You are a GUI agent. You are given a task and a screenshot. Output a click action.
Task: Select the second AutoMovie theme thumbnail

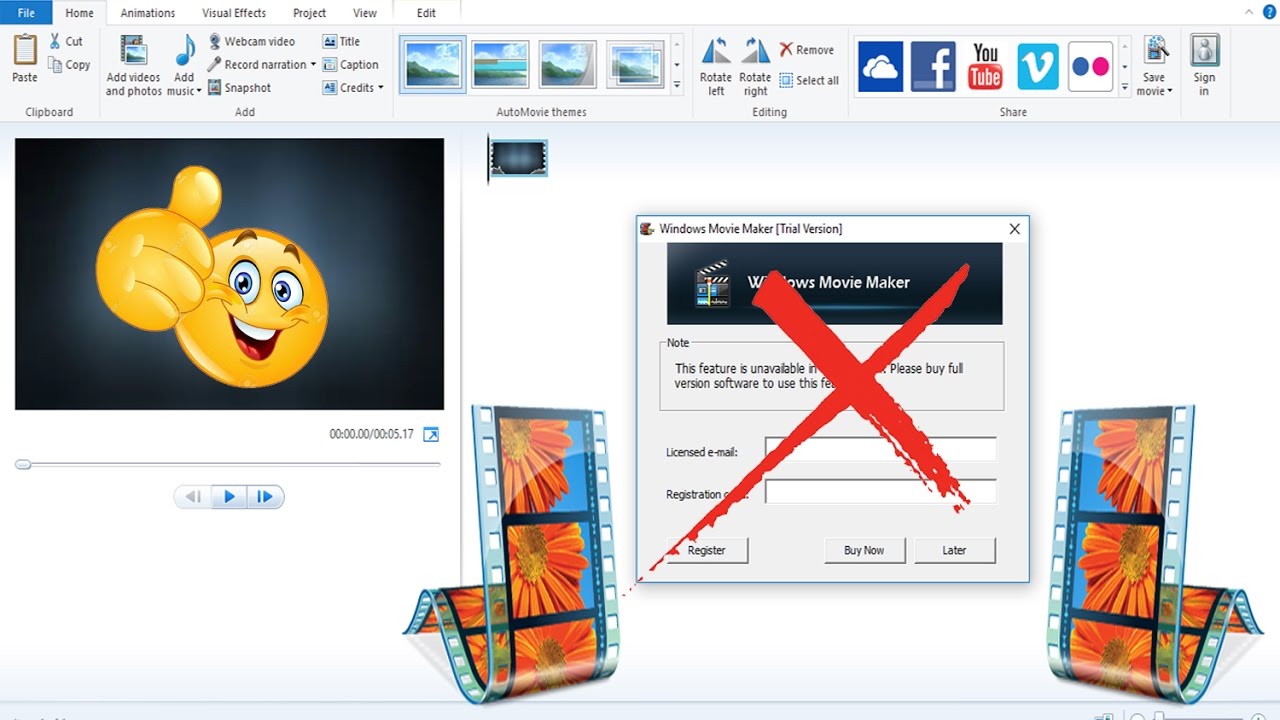pyautogui.click(x=500, y=65)
